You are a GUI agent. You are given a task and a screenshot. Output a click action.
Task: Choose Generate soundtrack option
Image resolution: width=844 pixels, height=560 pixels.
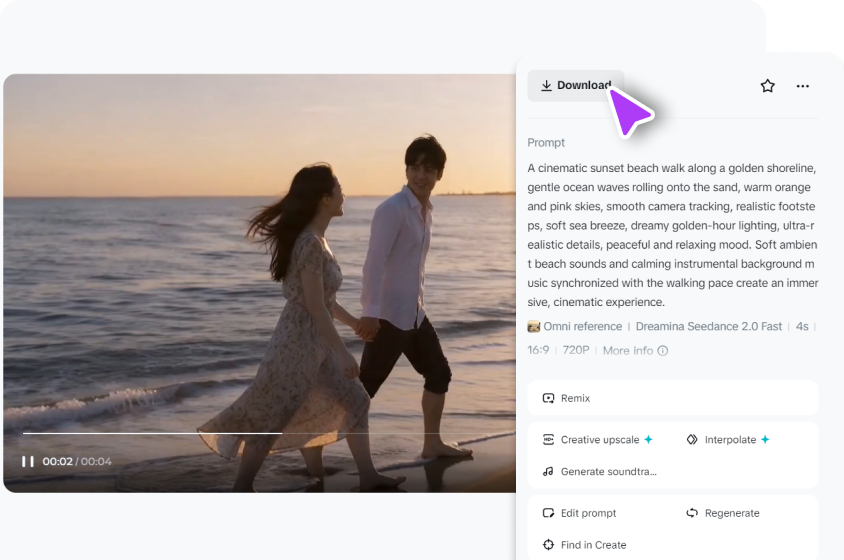(599, 471)
